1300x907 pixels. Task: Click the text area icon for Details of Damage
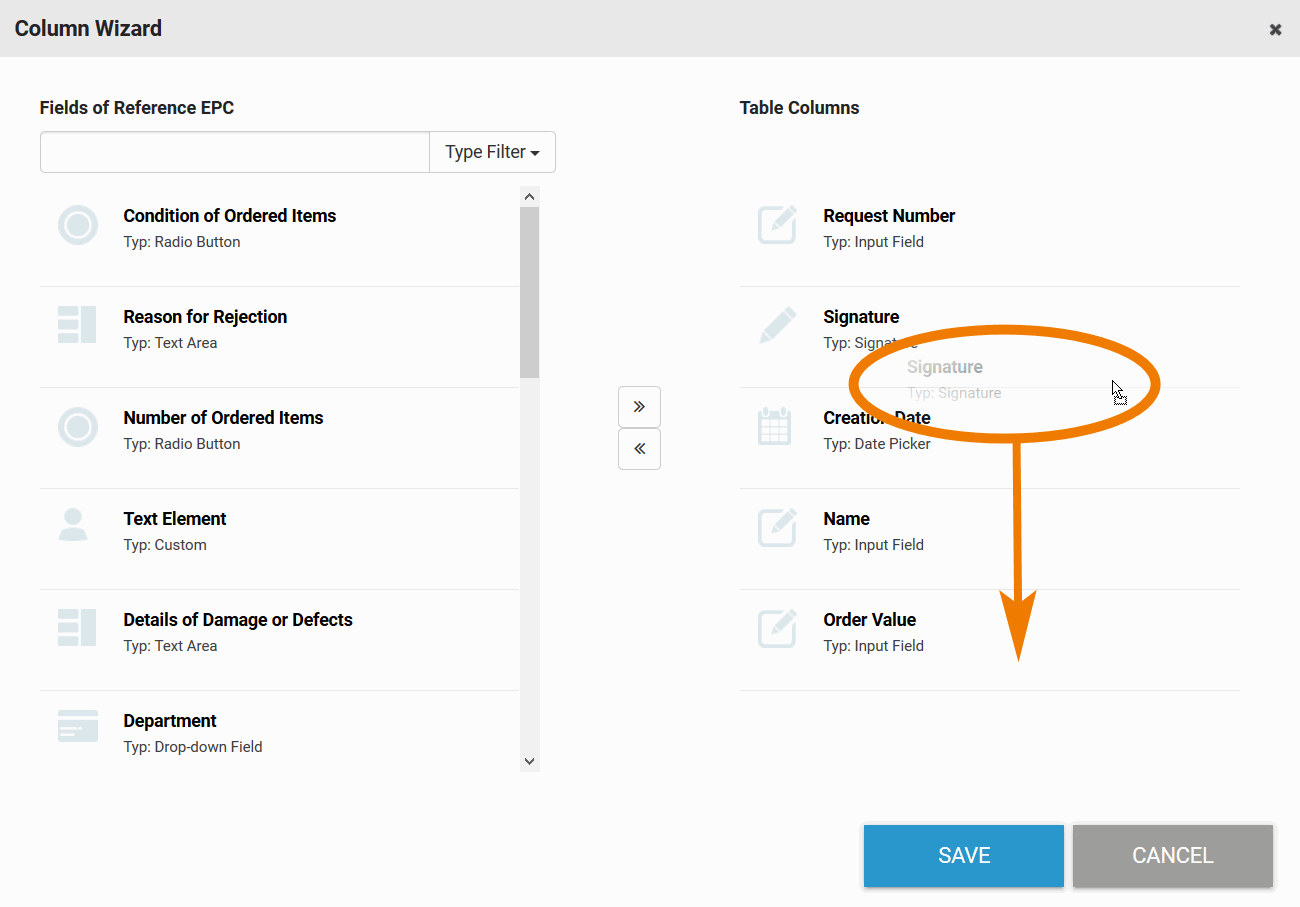(78, 628)
